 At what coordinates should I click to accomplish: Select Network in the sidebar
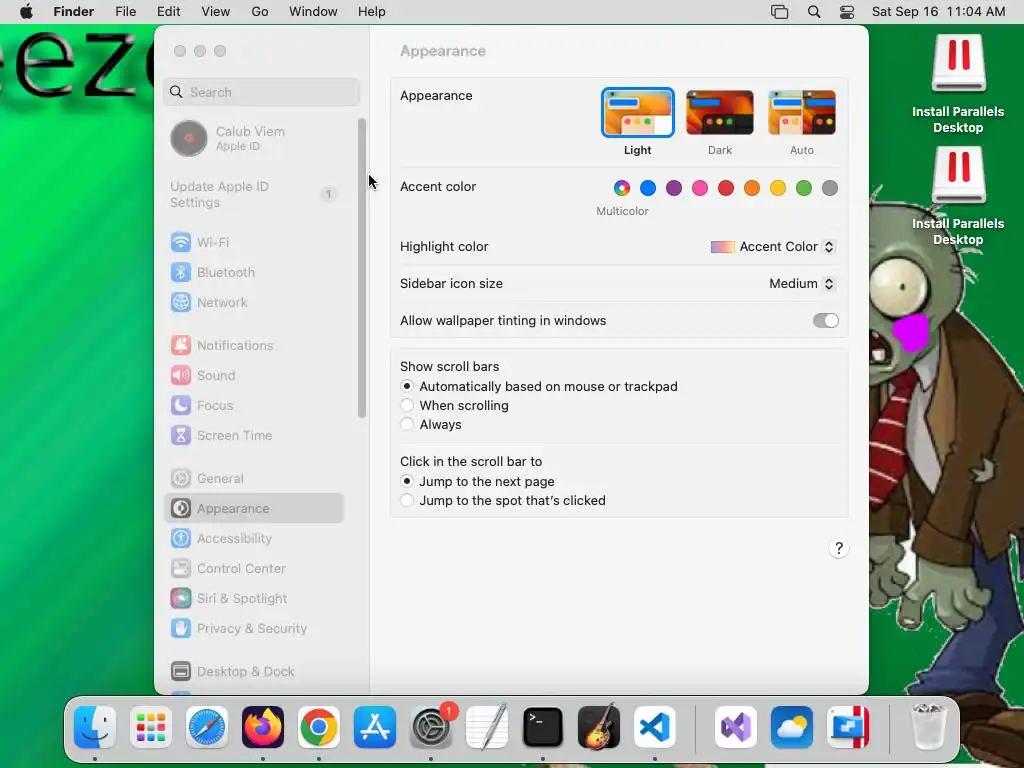coord(253,302)
